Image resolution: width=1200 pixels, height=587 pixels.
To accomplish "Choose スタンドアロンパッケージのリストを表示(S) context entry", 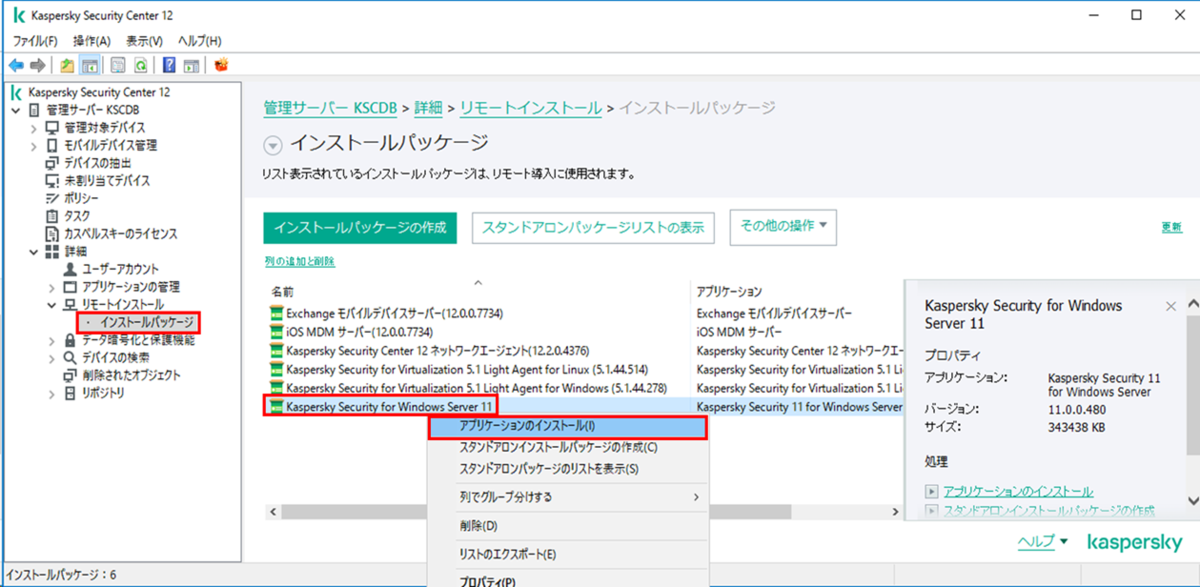I will (568, 468).
